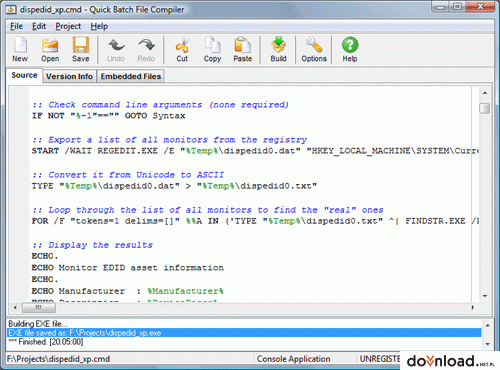
Task: Click the New file toolbar icon
Action: tap(20, 45)
